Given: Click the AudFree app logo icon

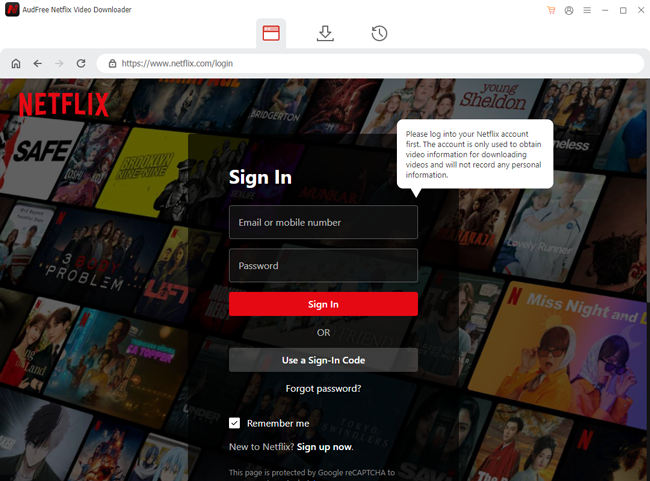Looking at the screenshot, I should (x=12, y=10).
